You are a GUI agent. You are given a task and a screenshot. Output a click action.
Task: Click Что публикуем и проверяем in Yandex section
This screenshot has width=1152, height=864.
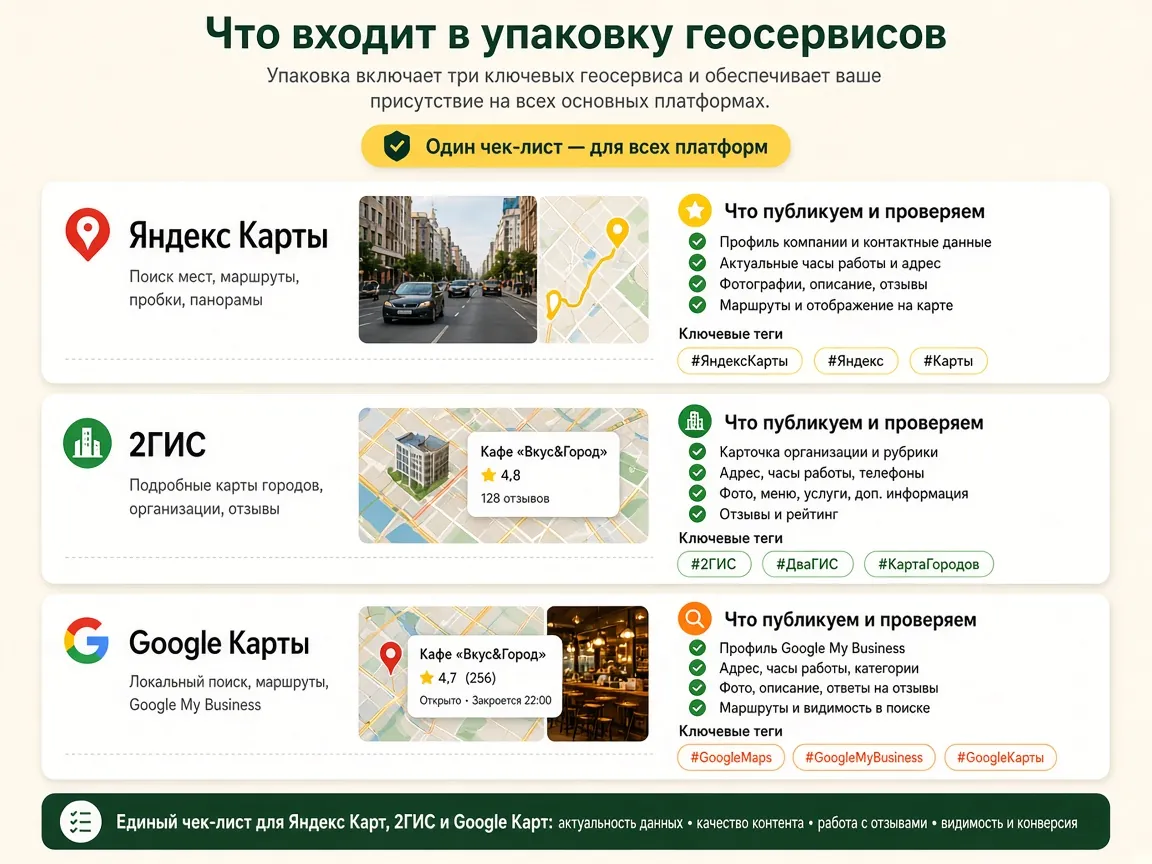pos(854,212)
